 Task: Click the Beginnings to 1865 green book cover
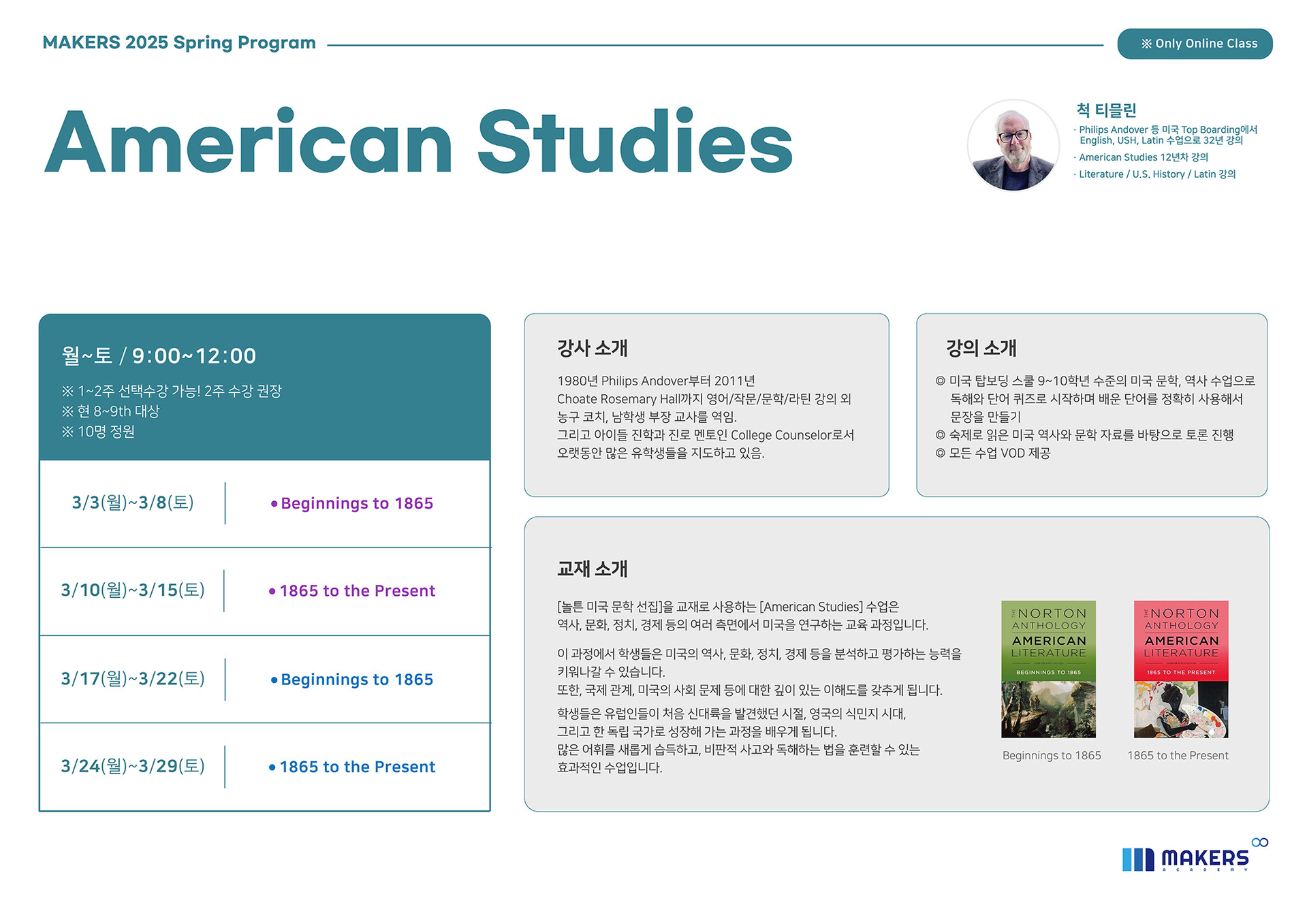pyautogui.click(x=1048, y=669)
